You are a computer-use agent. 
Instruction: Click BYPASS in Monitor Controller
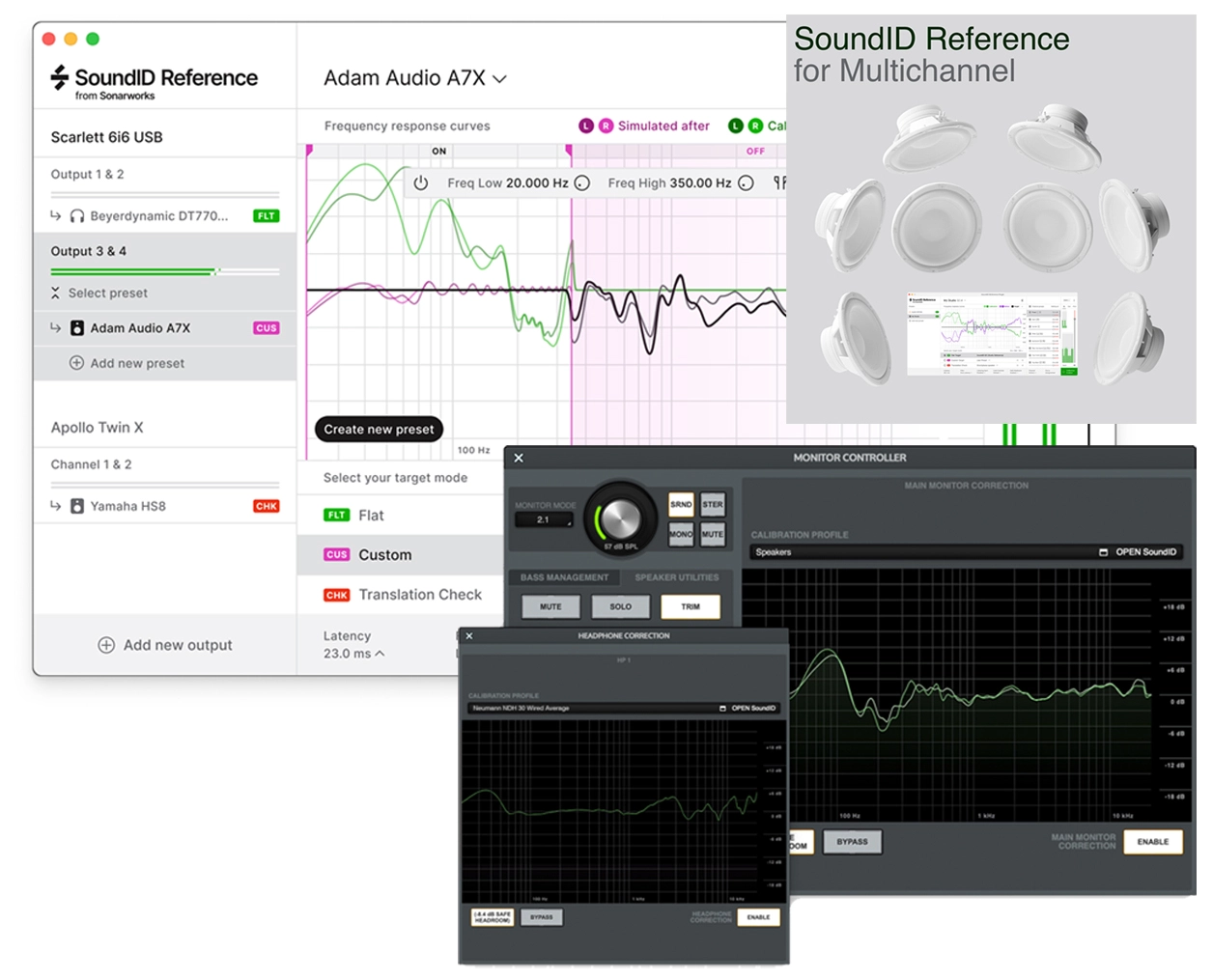click(x=852, y=842)
